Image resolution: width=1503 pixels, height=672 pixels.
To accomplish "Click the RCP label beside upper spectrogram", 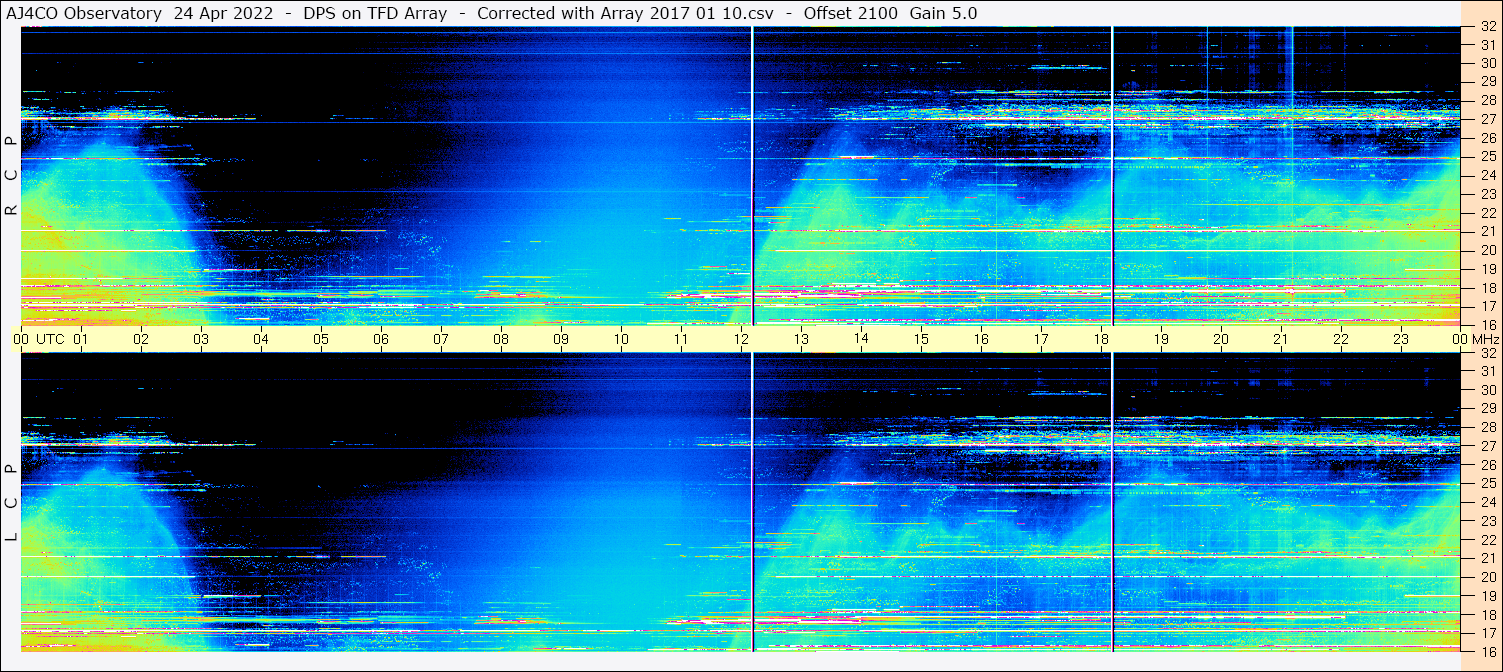I will [x=11, y=177].
